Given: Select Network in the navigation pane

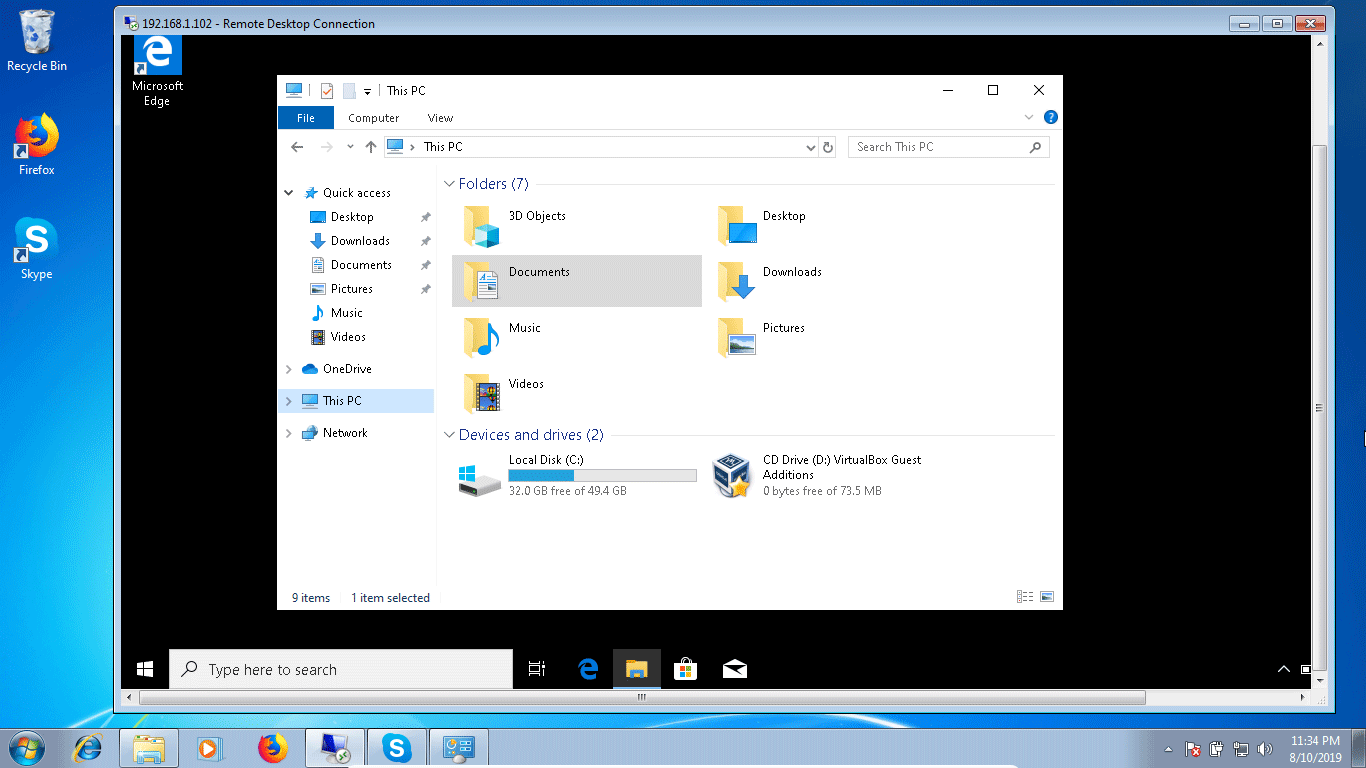Looking at the screenshot, I should [x=345, y=433].
